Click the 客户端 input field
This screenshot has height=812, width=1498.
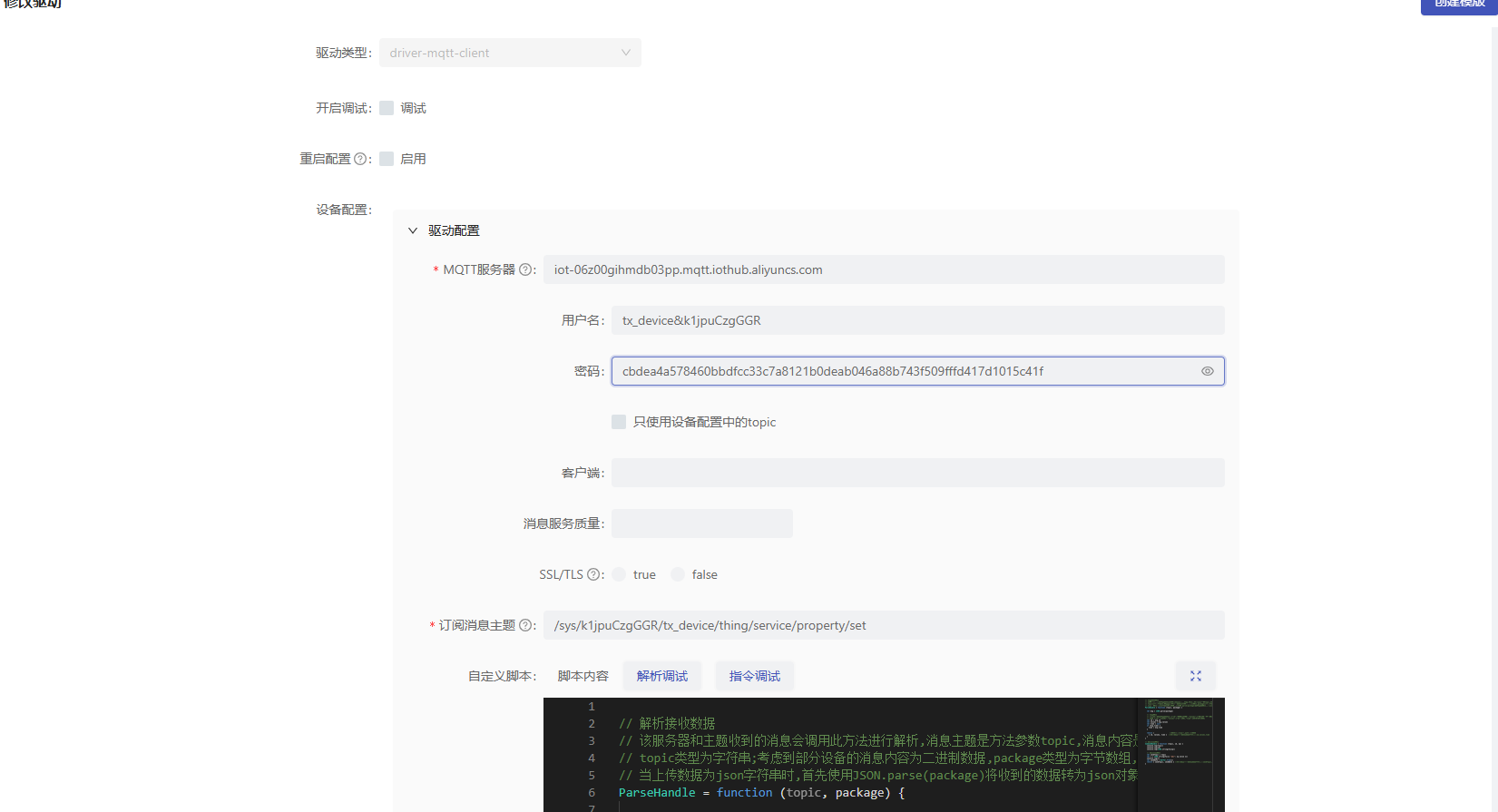917,473
